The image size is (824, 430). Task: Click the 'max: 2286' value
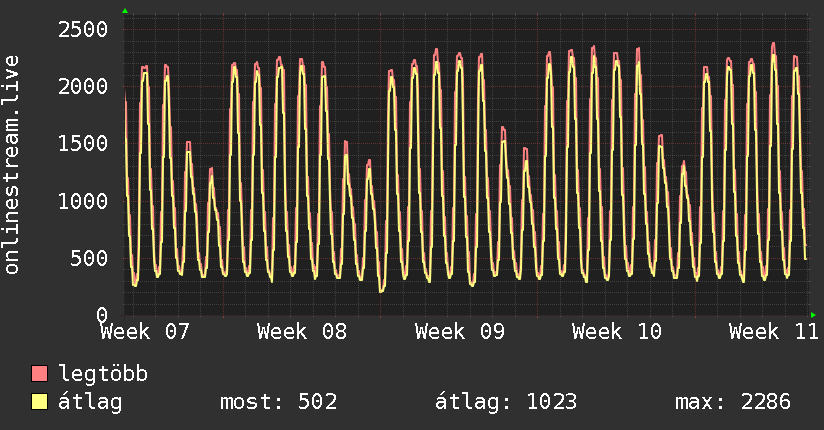coord(733,402)
